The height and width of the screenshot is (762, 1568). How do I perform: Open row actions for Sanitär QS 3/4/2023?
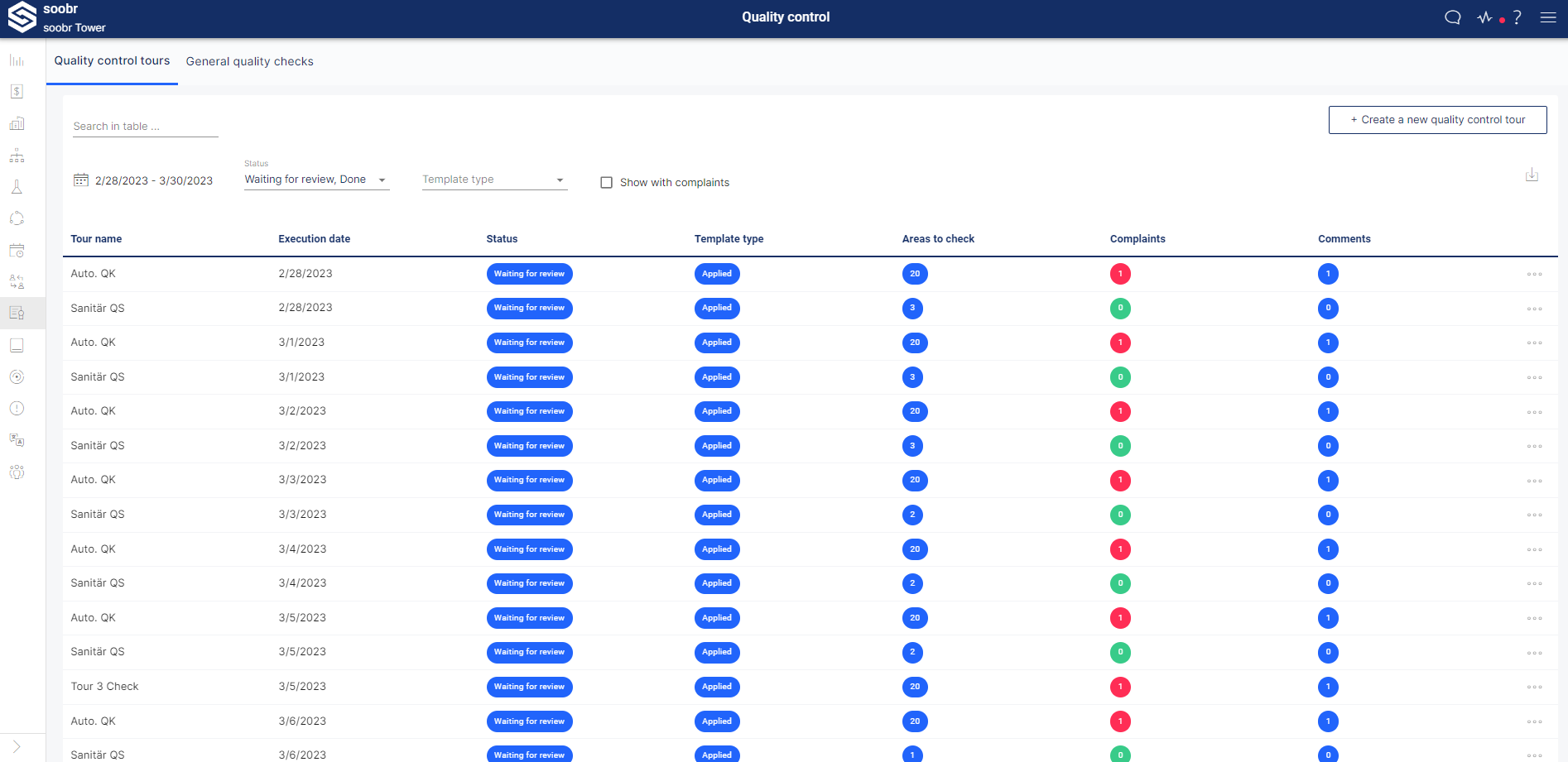click(1534, 583)
